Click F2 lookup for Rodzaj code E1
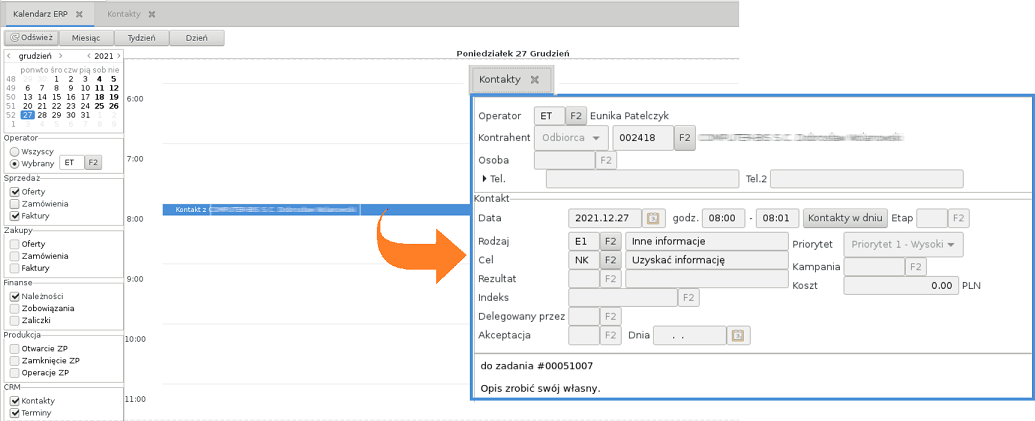Image resolution: width=1035 pixels, height=421 pixels. click(x=611, y=241)
